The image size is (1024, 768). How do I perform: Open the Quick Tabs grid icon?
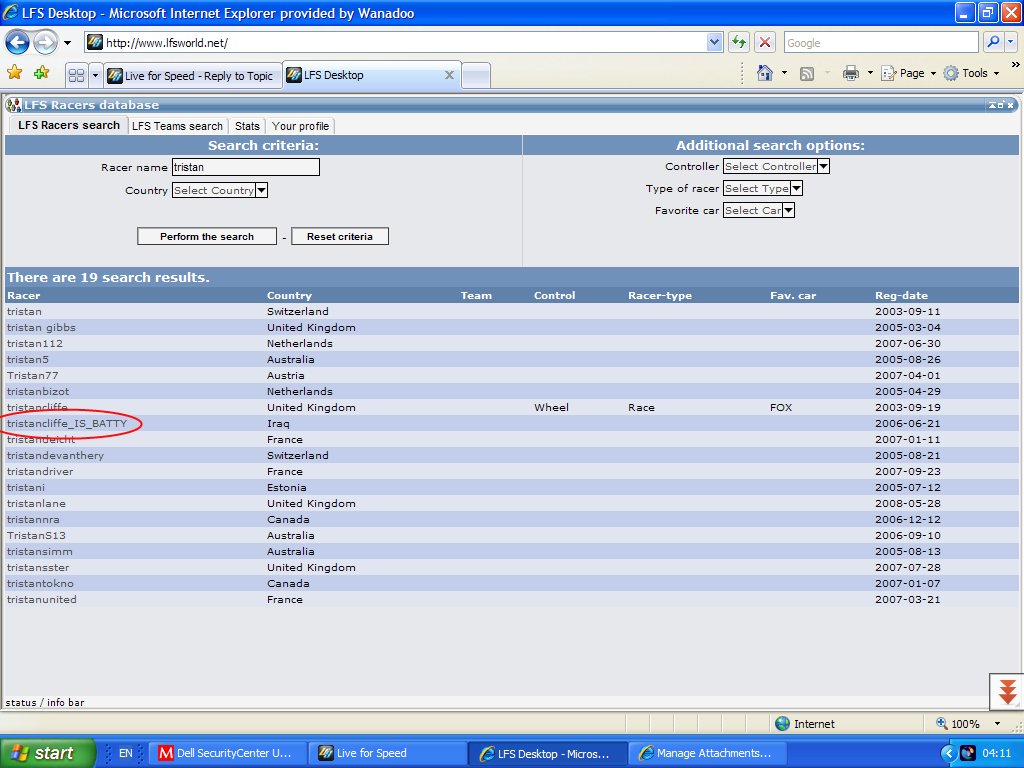[x=76, y=76]
